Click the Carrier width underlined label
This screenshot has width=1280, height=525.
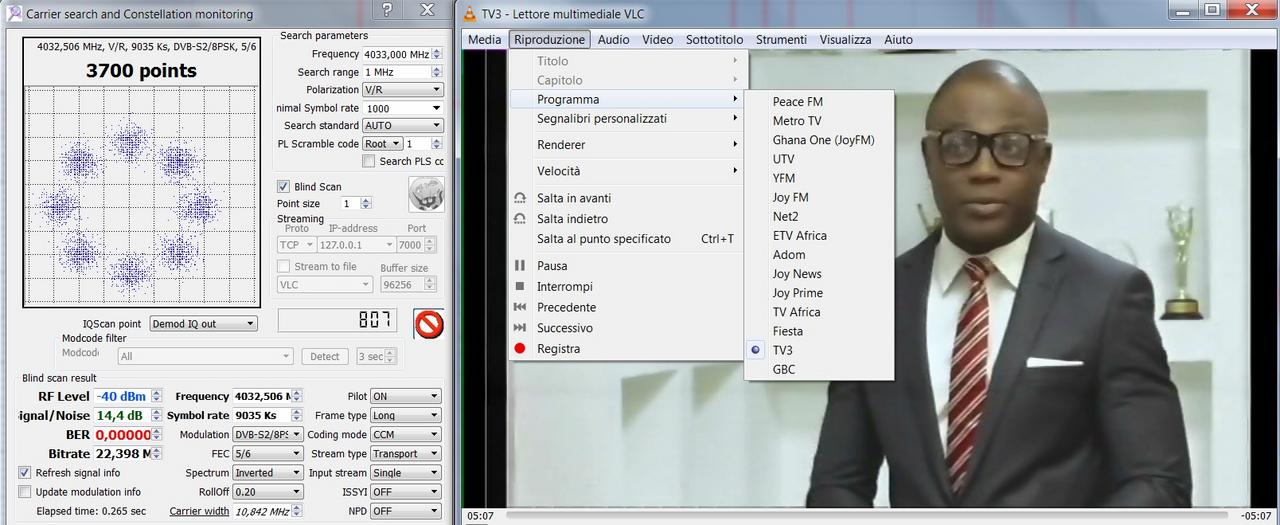[x=199, y=511]
